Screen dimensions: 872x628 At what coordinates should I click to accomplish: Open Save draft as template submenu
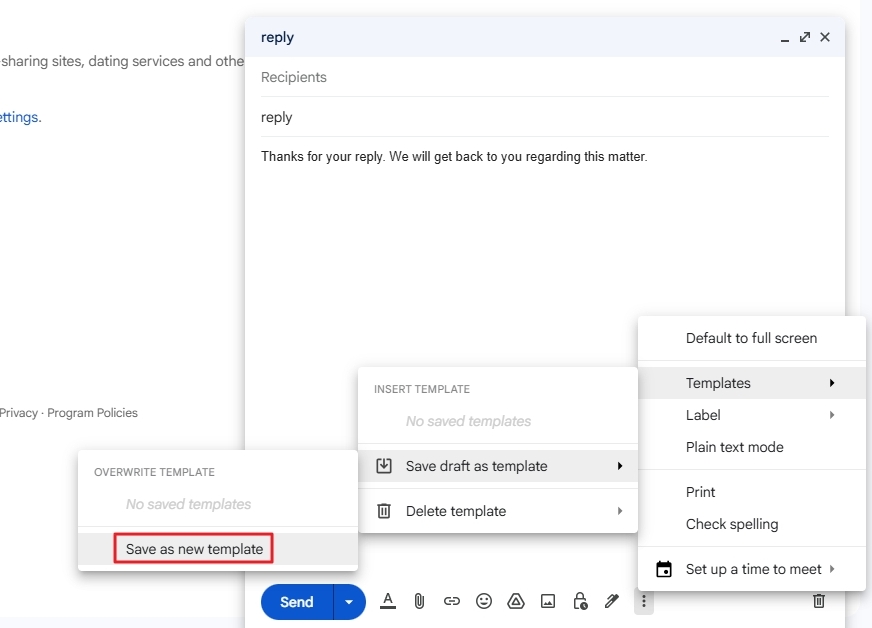coord(498,466)
